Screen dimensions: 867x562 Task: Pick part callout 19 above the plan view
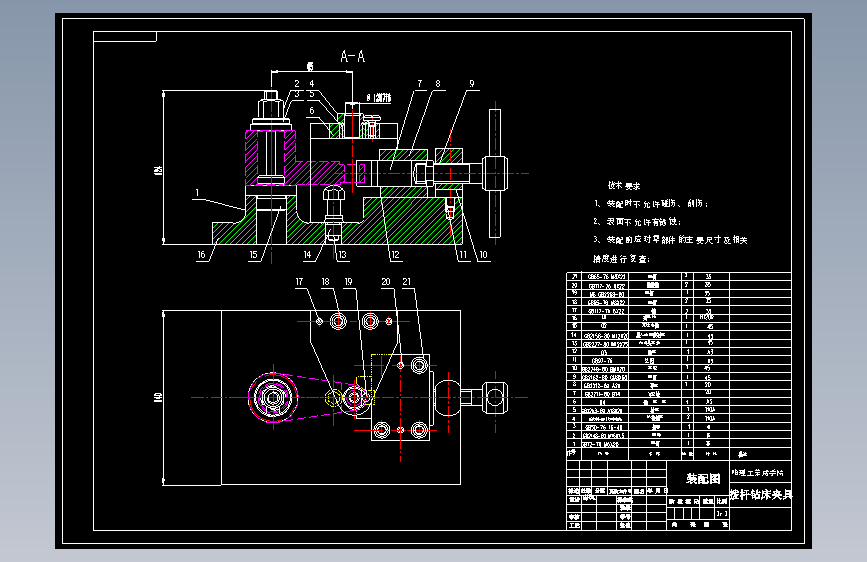pyautogui.click(x=348, y=282)
